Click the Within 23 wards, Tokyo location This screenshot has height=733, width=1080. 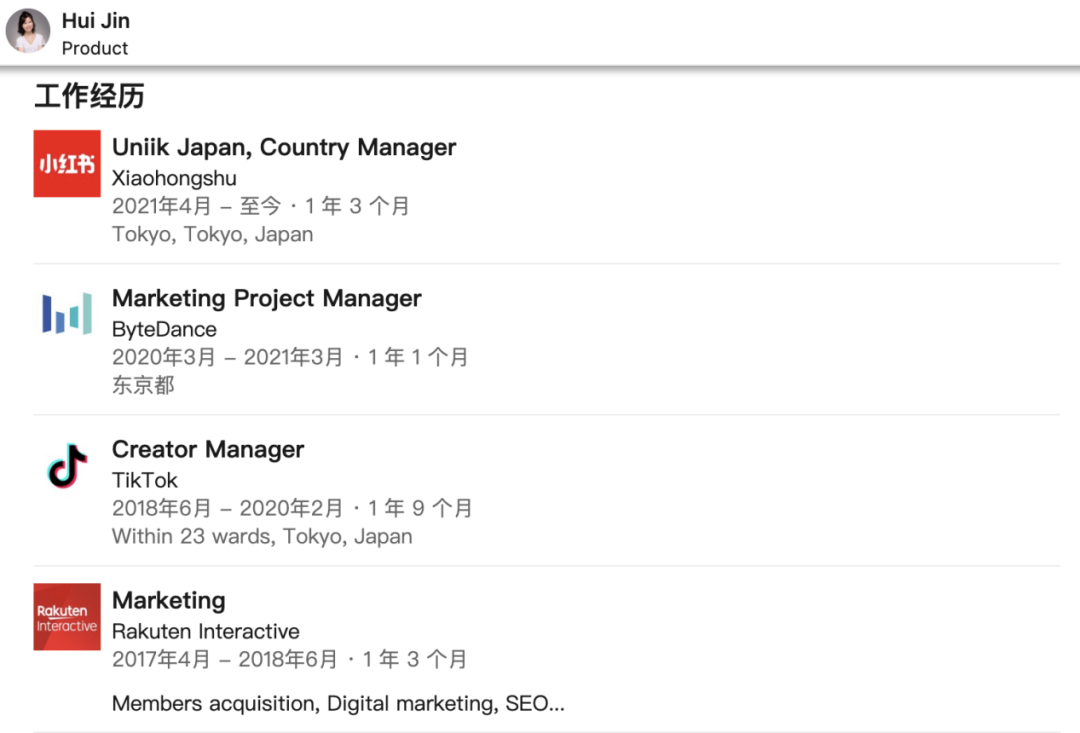click(262, 536)
